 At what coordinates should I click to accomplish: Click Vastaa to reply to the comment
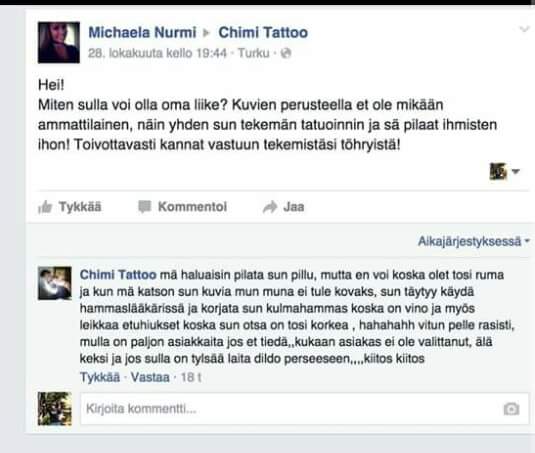[x=150, y=377]
